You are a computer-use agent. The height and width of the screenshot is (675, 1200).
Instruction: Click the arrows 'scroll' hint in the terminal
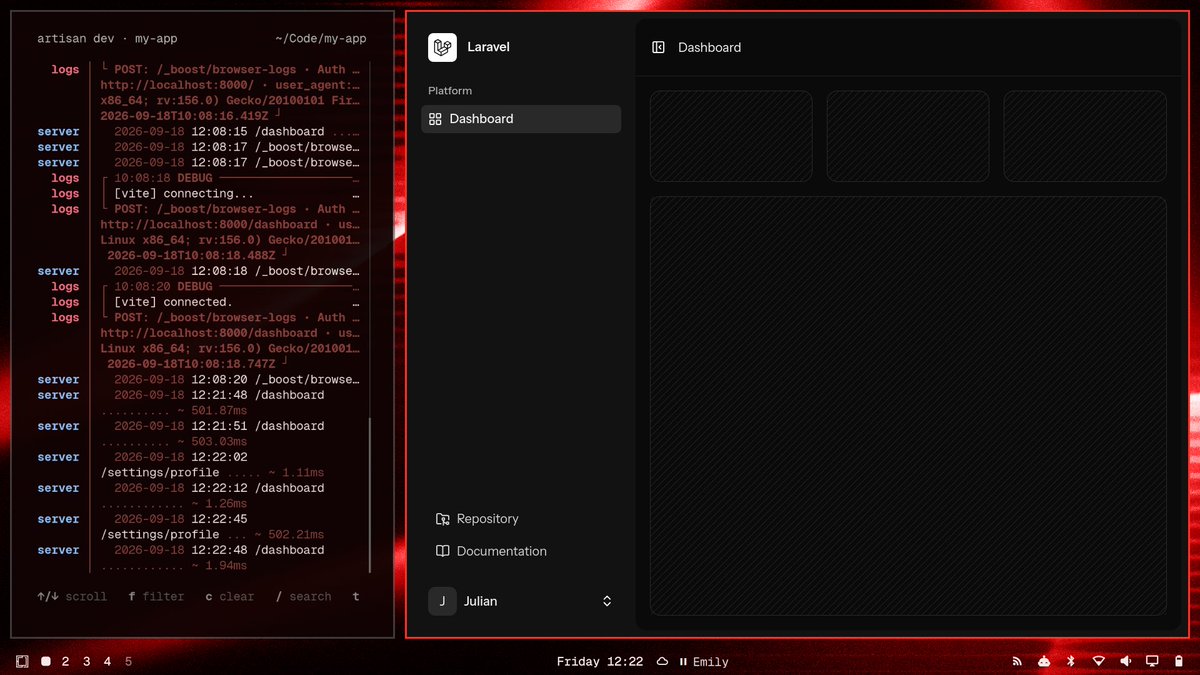pyautogui.click(x=72, y=597)
